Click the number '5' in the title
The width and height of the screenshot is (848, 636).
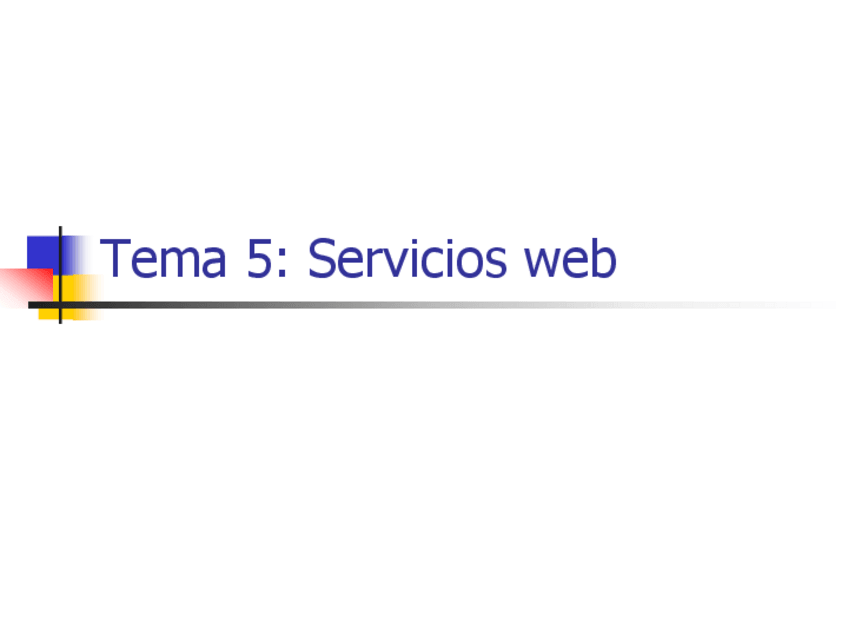tap(259, 259)
